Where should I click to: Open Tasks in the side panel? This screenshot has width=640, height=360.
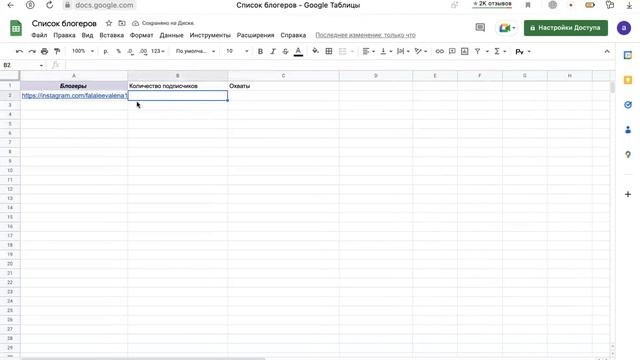(628, 105)
